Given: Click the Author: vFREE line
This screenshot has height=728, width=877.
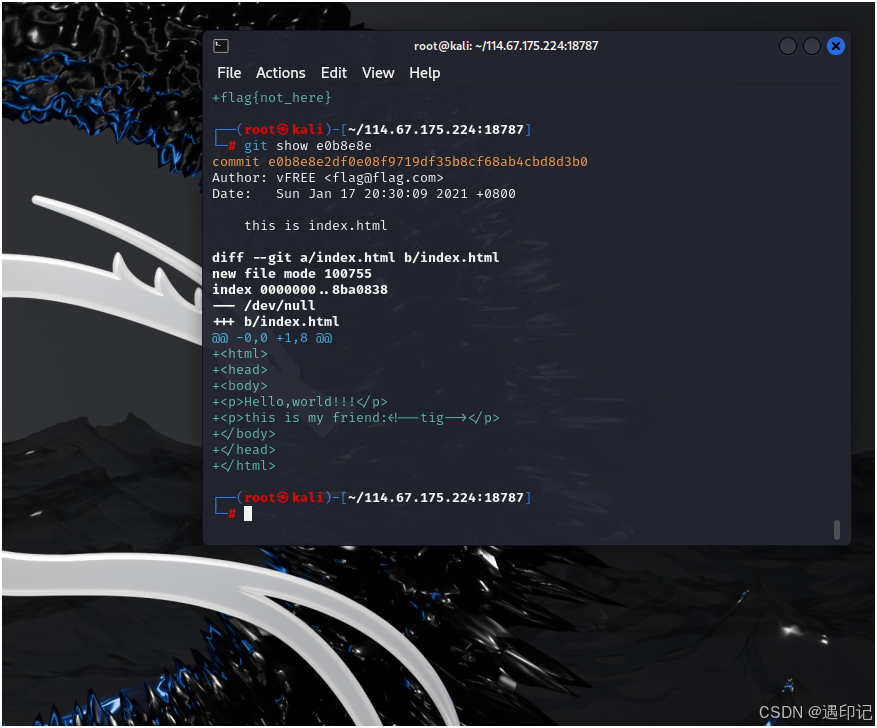Looking at the screenshot, I should pos(328,178).
